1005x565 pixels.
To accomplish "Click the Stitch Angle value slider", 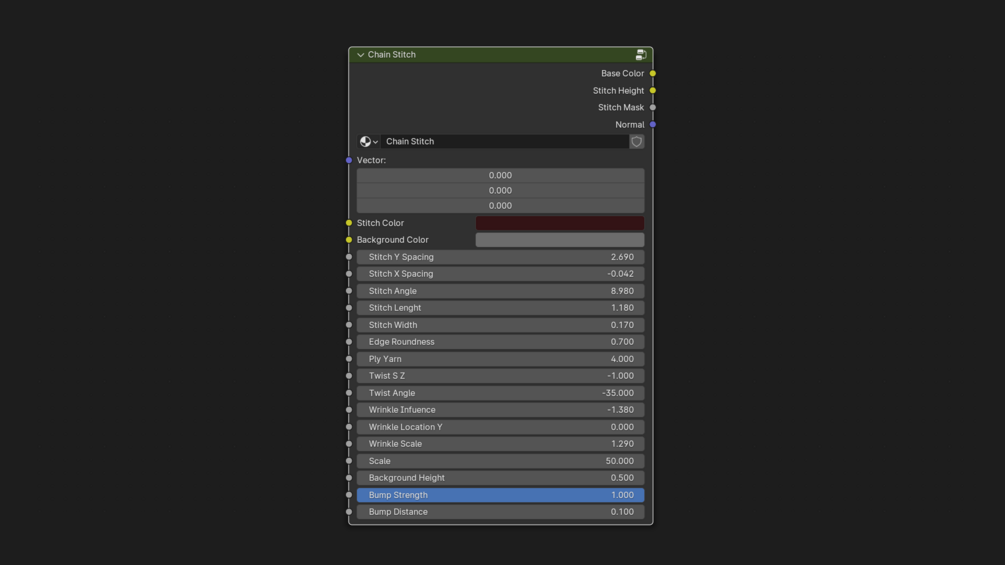I will [500, 291].
